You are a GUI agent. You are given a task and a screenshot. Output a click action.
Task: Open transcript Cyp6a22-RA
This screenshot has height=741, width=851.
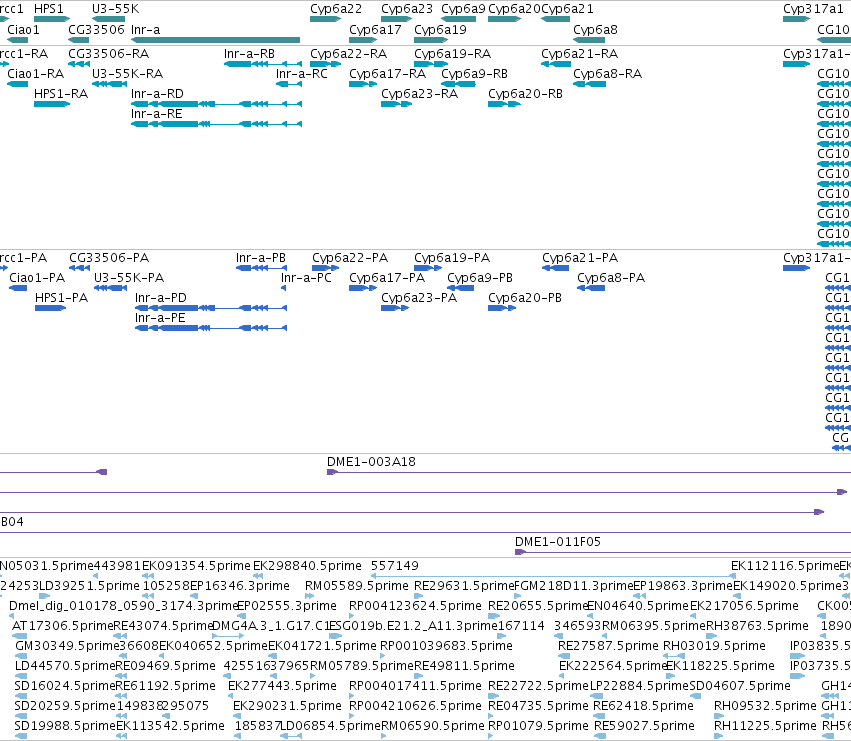326,64
